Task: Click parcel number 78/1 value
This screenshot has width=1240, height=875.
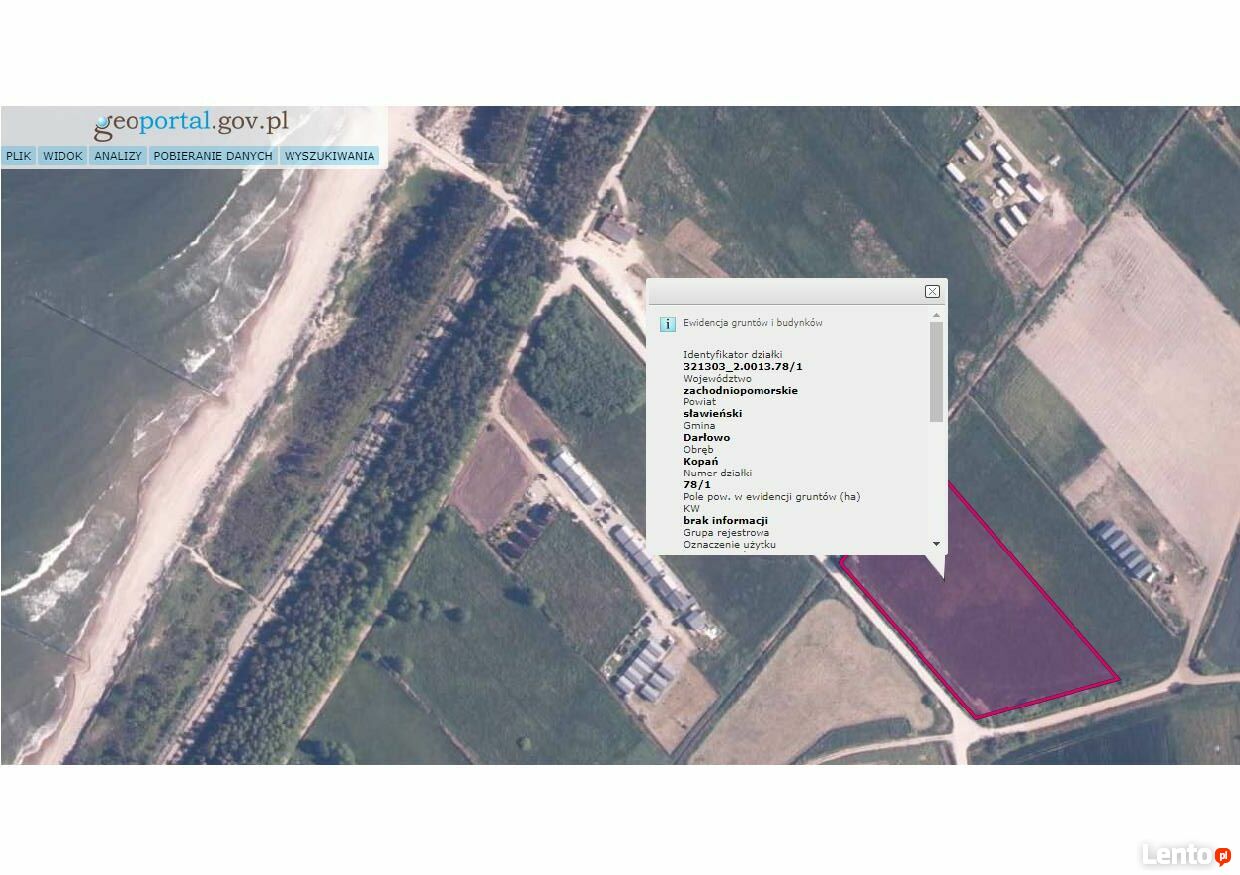Action: pos(696,485)
